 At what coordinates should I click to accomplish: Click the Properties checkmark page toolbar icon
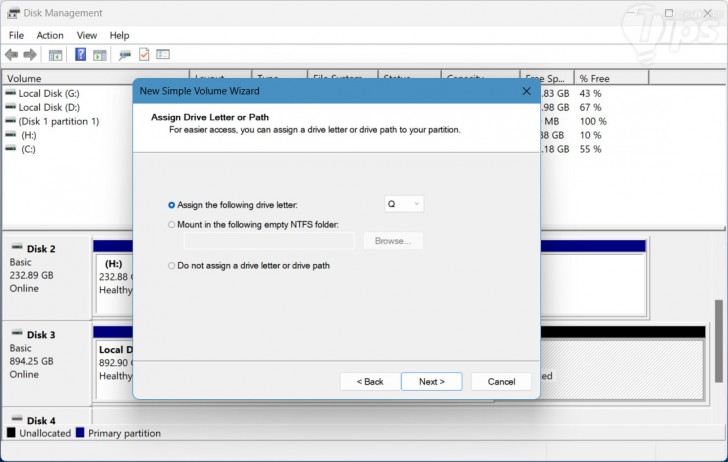pyautogui.click(x=144, y=54)
